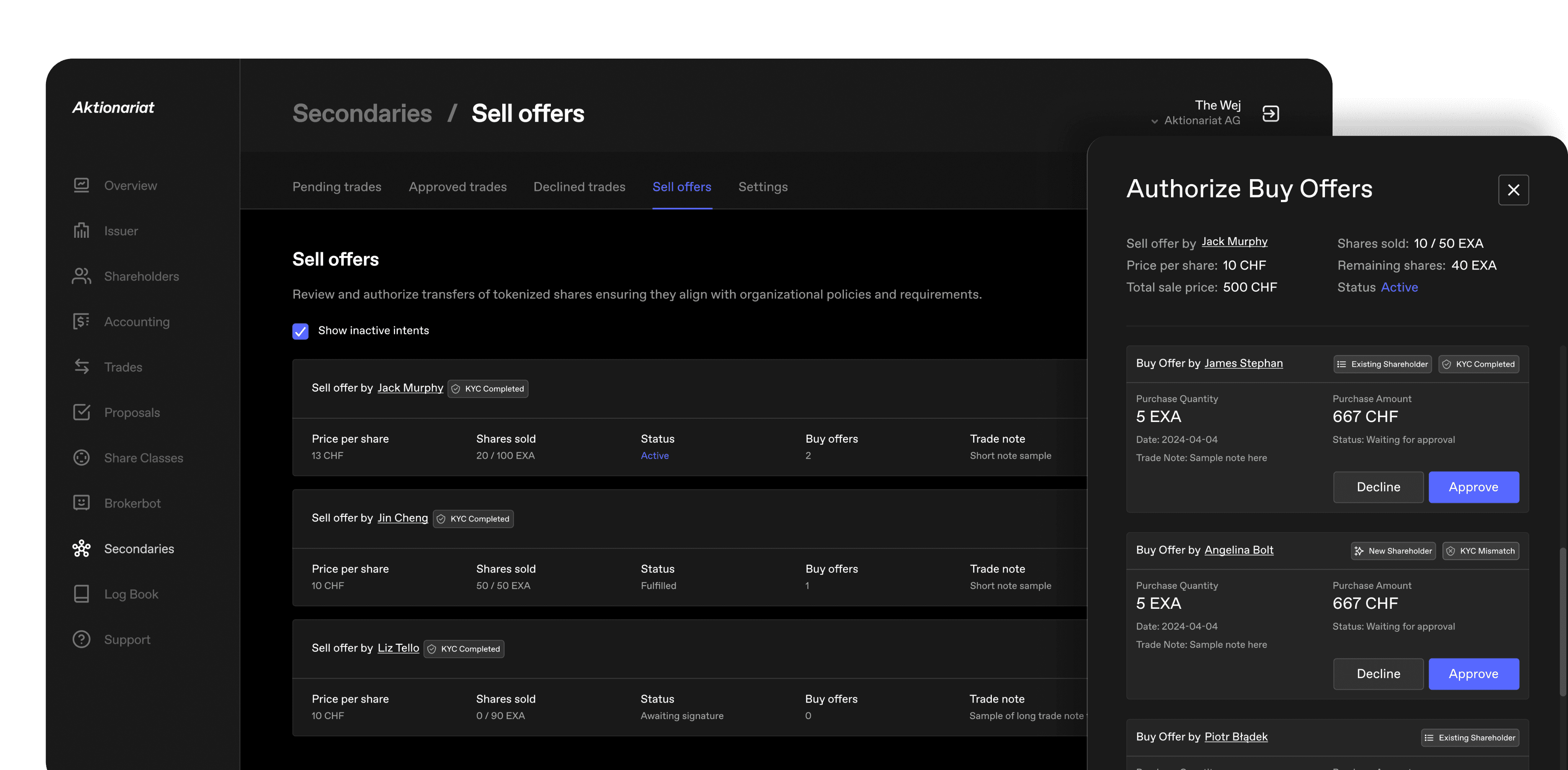Click the logout icon beside The Wej
Image resolution: width=1568 pixels, height=770 pixels.
[x=1270, y=114]
